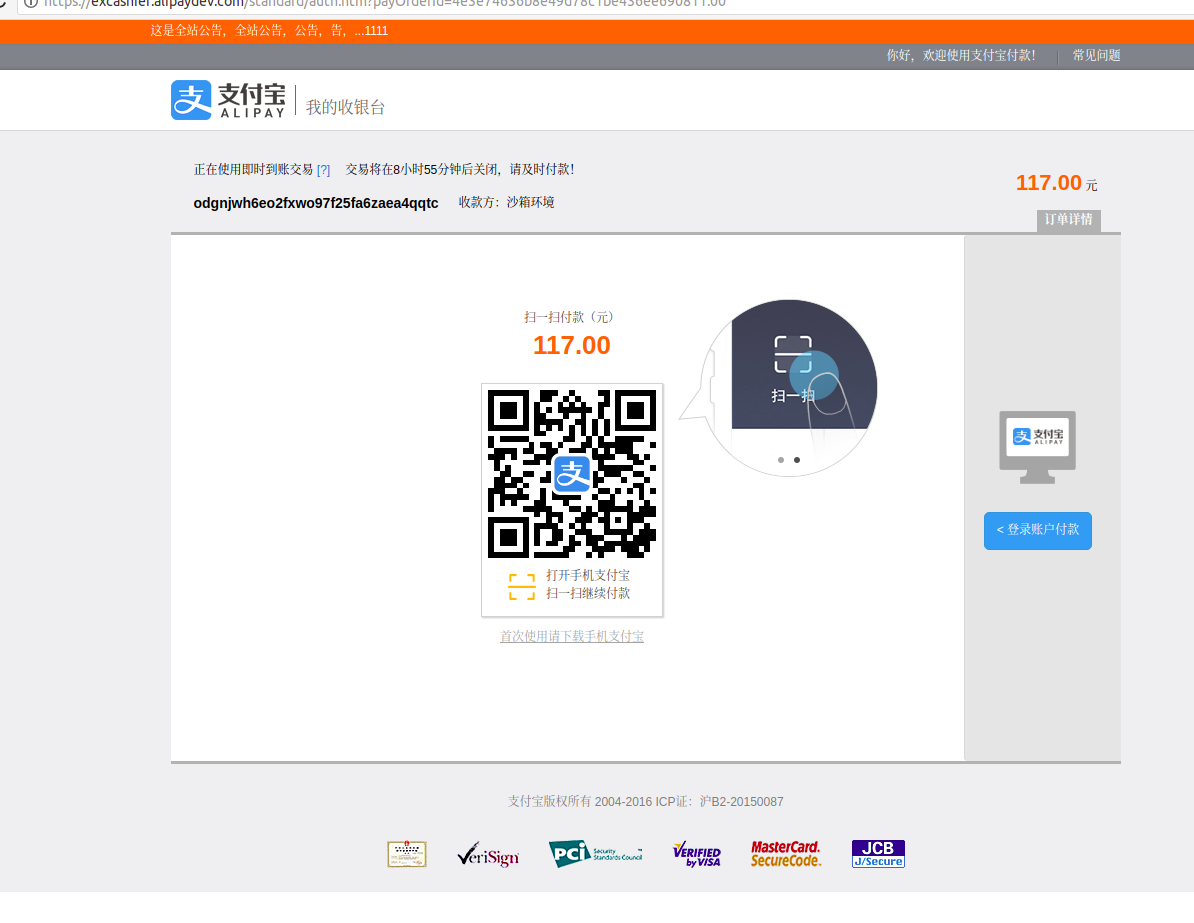Click the certificate badge icon in the footer

(407, 854)
